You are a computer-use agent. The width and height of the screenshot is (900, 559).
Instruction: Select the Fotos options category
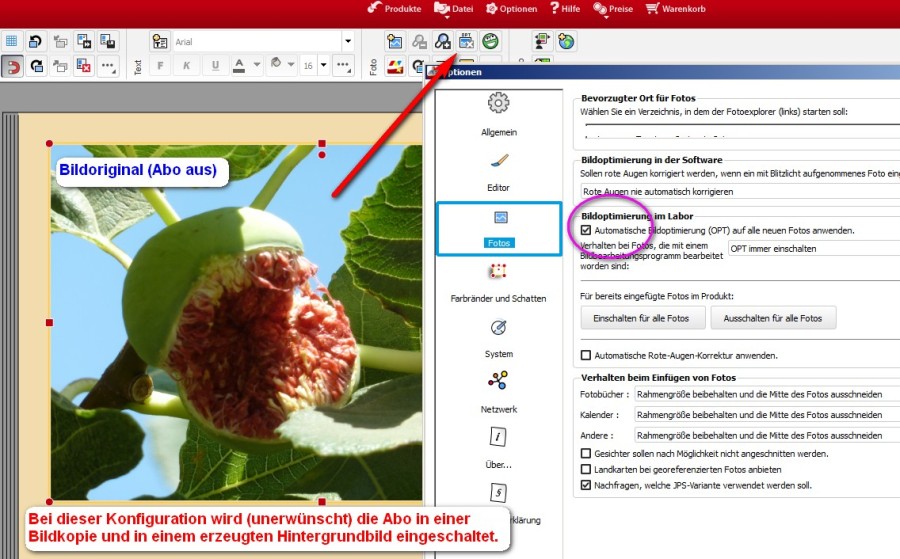(499, 228)
